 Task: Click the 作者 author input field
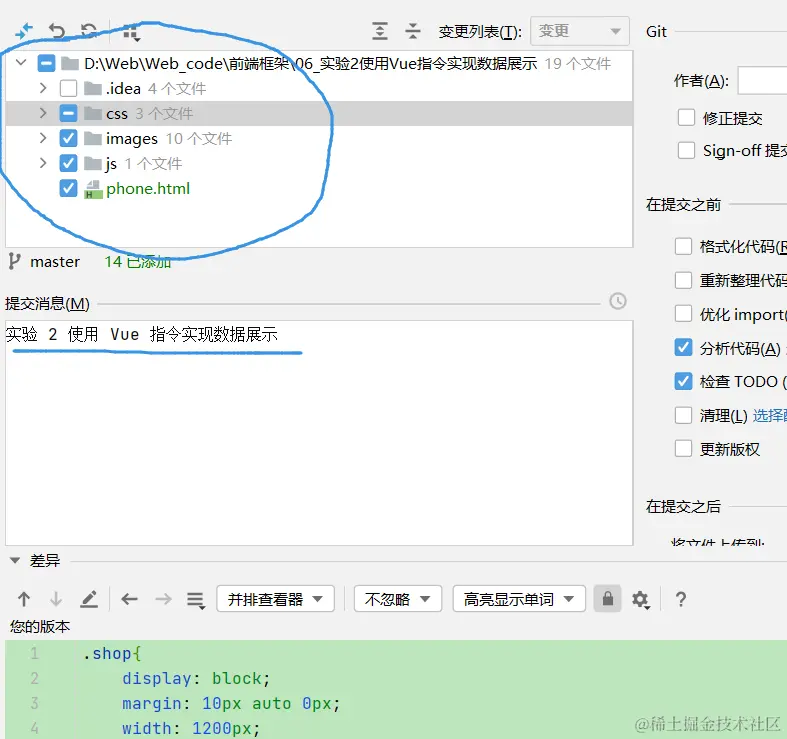coord(762,80)
